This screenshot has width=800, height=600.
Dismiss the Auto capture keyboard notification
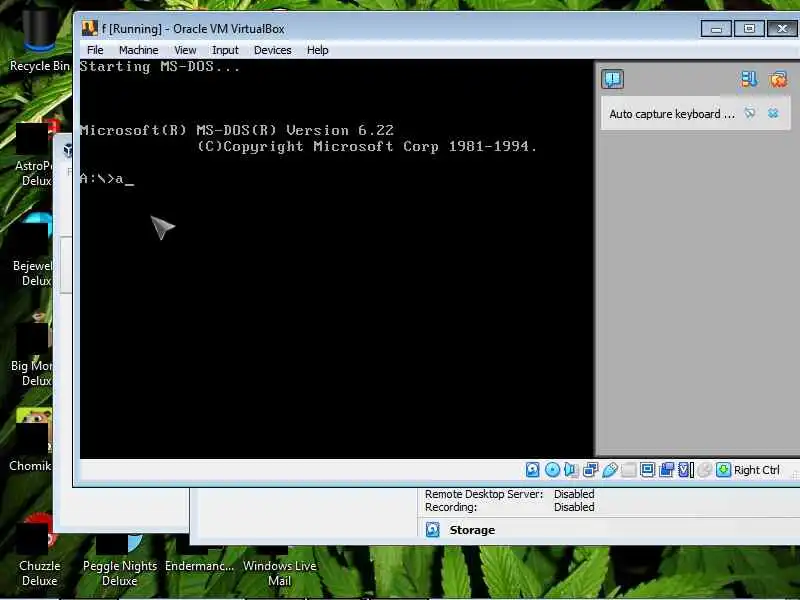pos(773,113)
